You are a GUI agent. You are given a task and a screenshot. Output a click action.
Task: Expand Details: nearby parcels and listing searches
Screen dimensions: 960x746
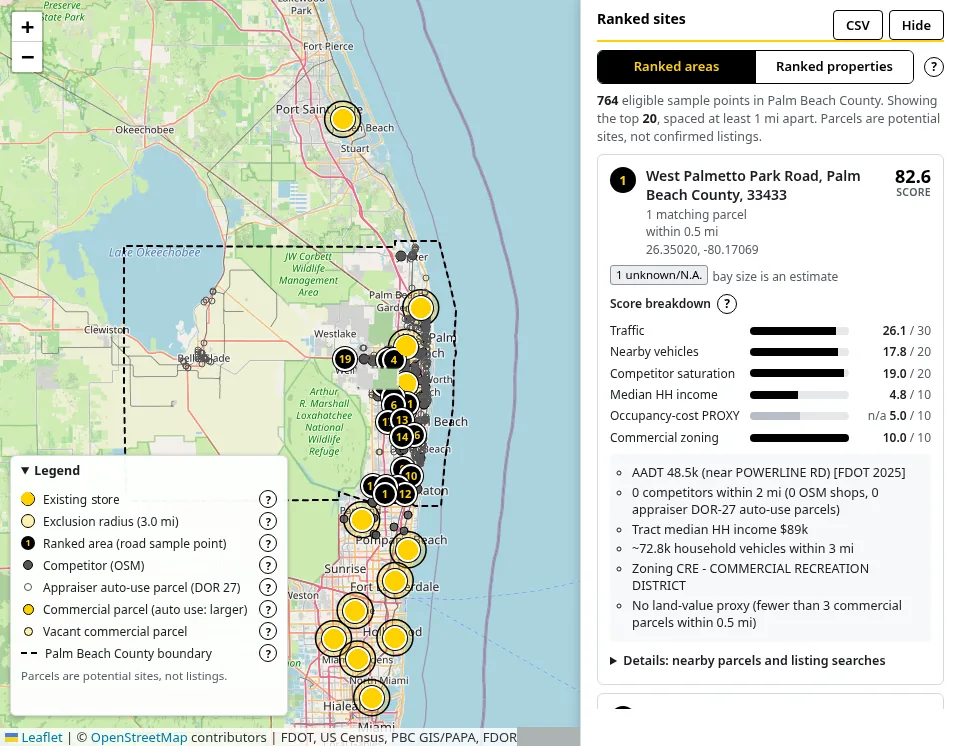pyautogui.click(x=748, y=660)
